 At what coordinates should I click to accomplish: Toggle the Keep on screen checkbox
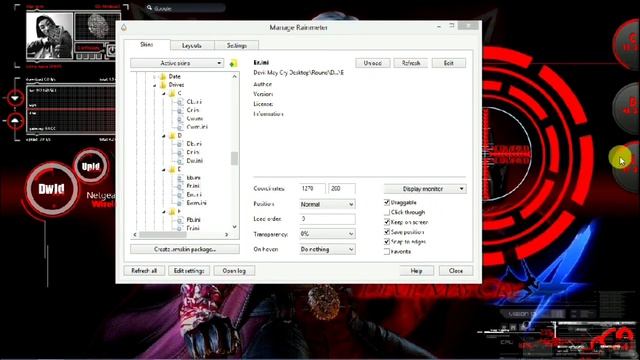tap(387, 222)
